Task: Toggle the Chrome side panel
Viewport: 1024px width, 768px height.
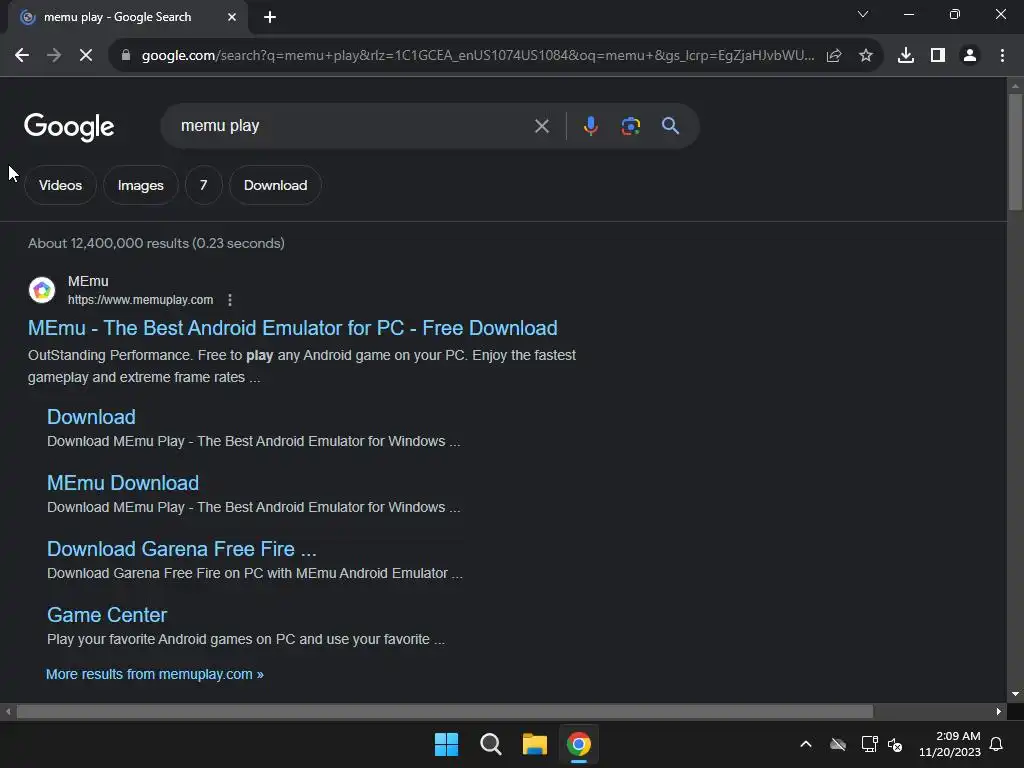Action: coord(938,56)
